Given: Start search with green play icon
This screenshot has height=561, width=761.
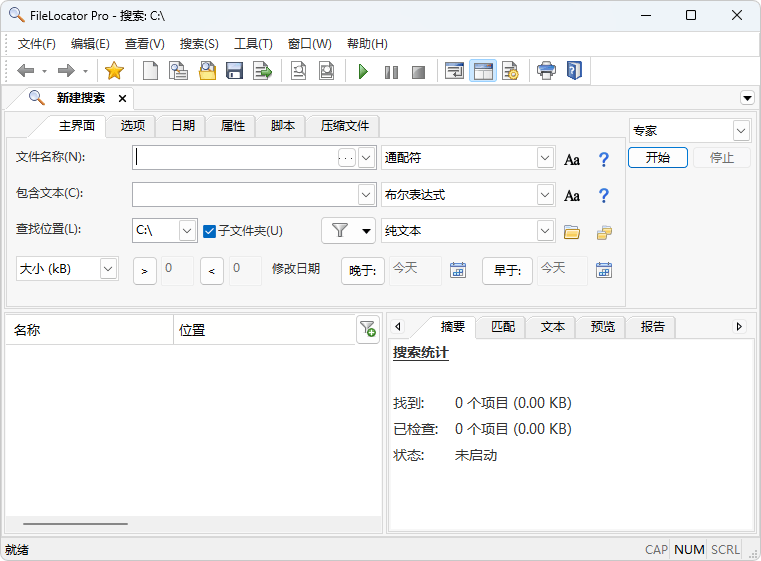Looking at the screenshot, I should 363,72.
